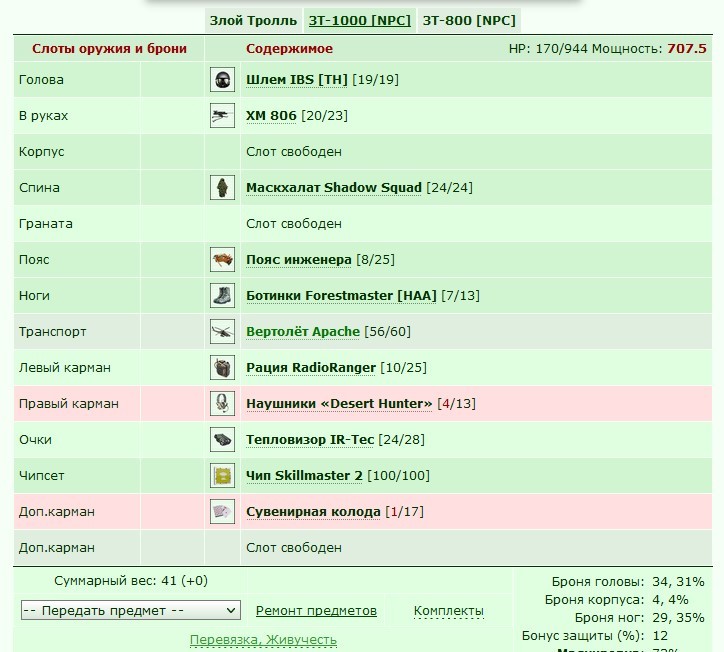Click the Ремонт предметов link
Viewport: 724px width, 652px height.
pos(316,611)
